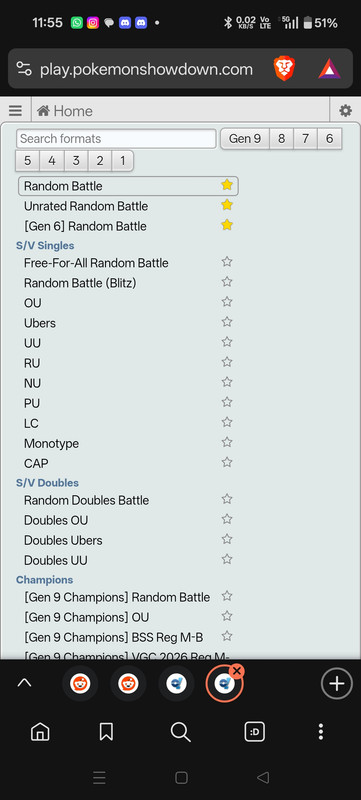Tap site settings icon in address bar
The height and width of the screenshot is (800, 361).
(x=24, y=68)
